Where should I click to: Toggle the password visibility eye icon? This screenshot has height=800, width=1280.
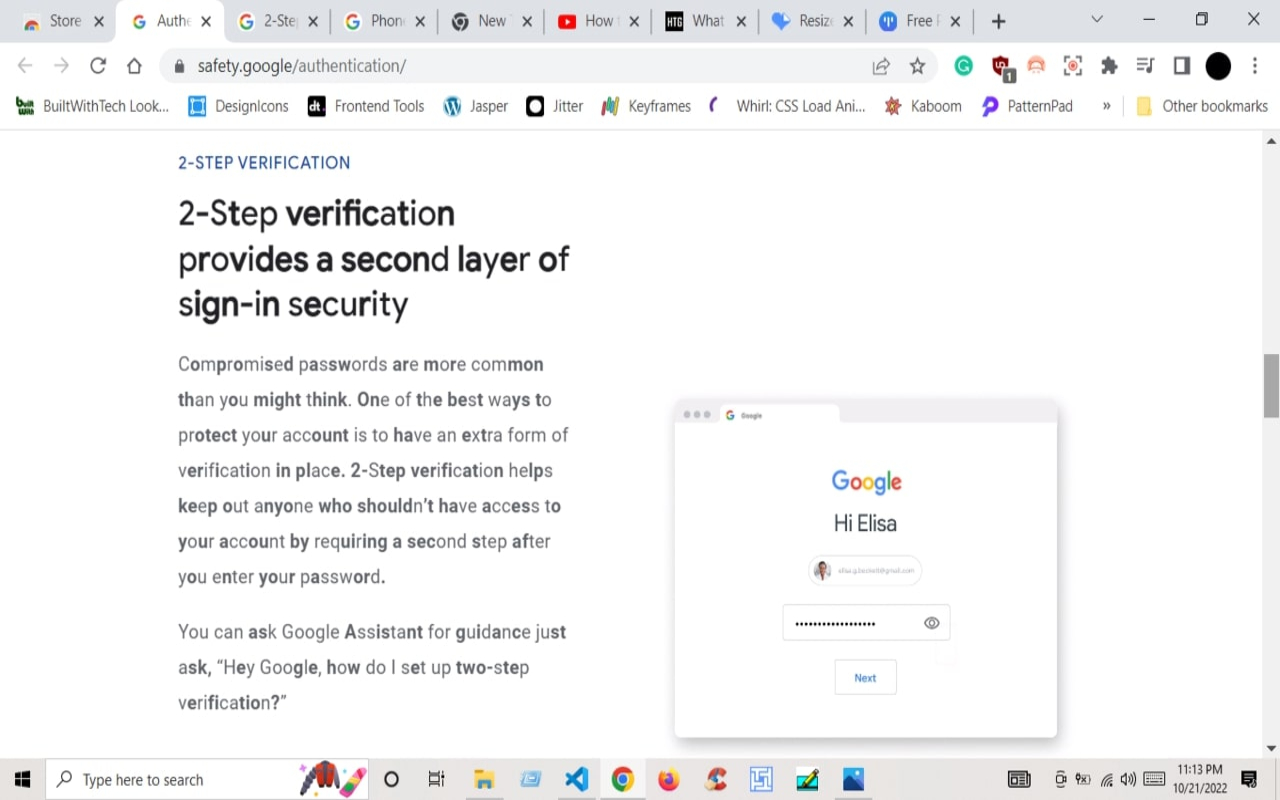pos(932,623)
